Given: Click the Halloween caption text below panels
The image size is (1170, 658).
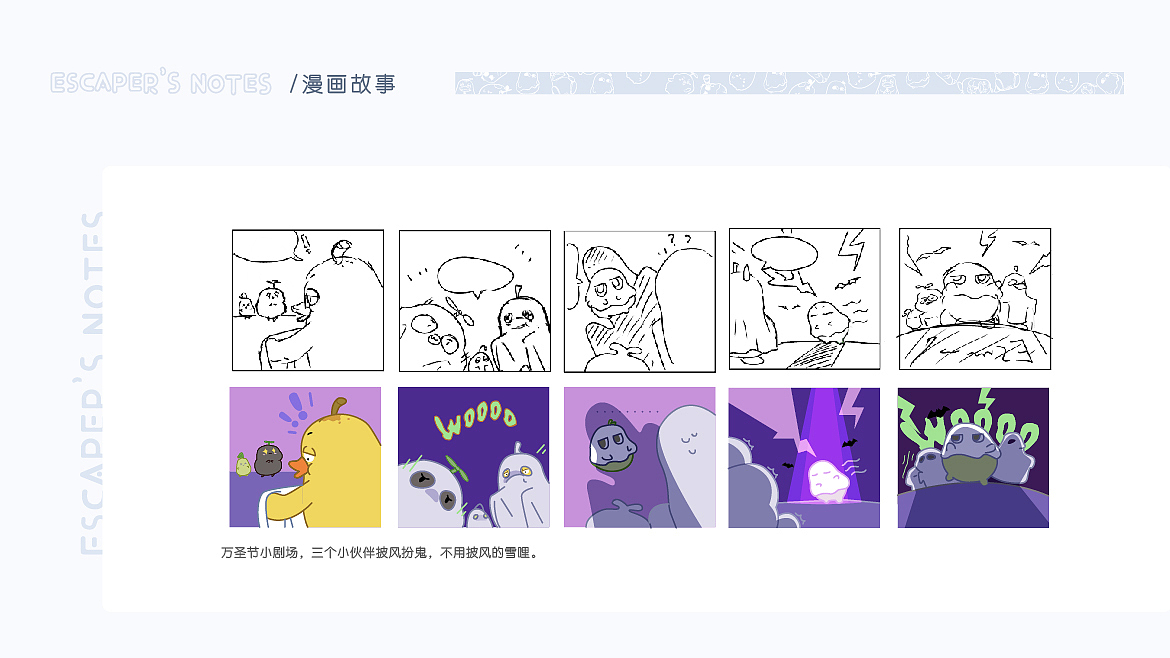Looking at the screenshot, I should (x=380, y=553).
